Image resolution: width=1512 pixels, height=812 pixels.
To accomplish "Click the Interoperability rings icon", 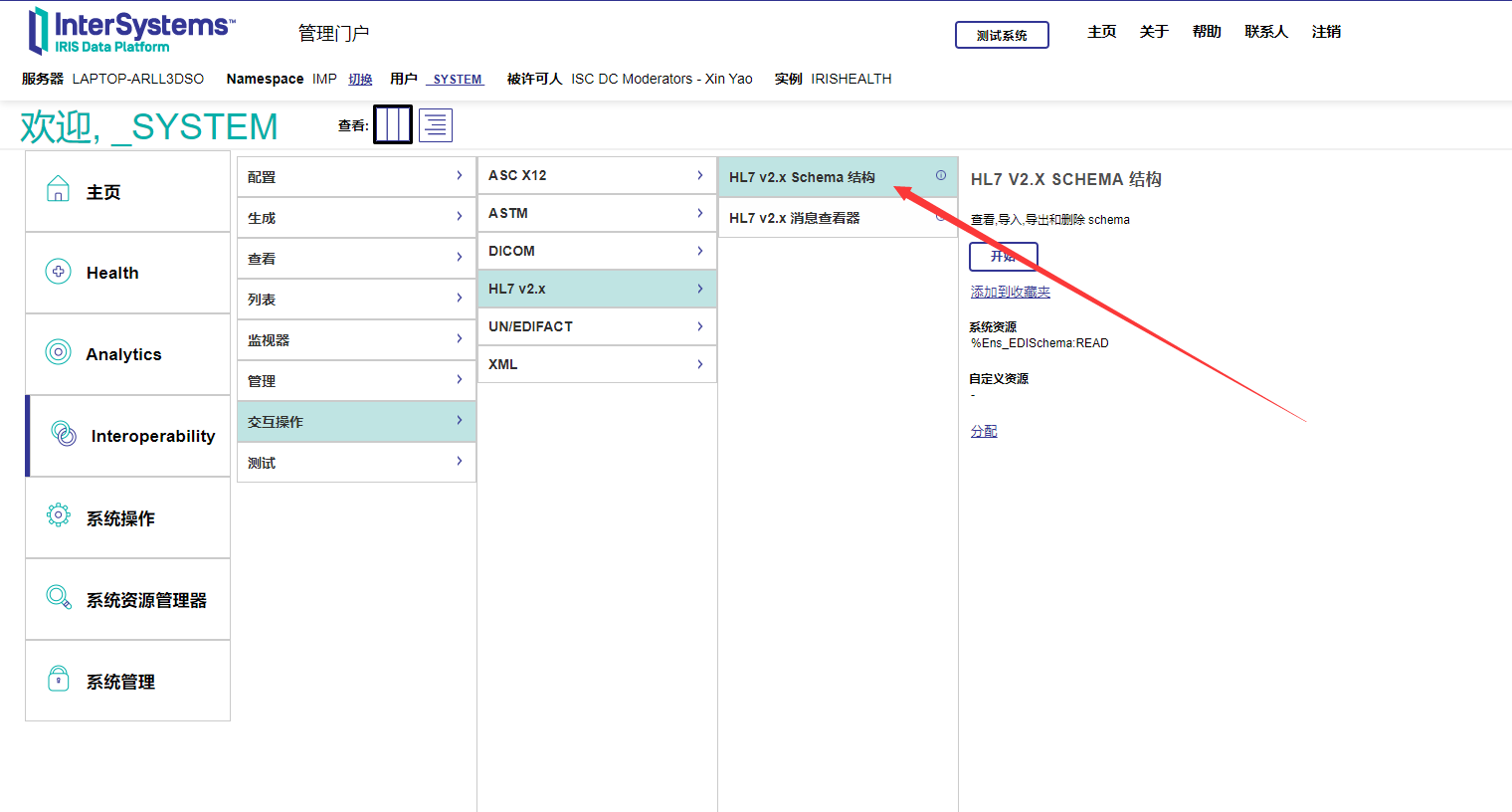I will 64,433.
